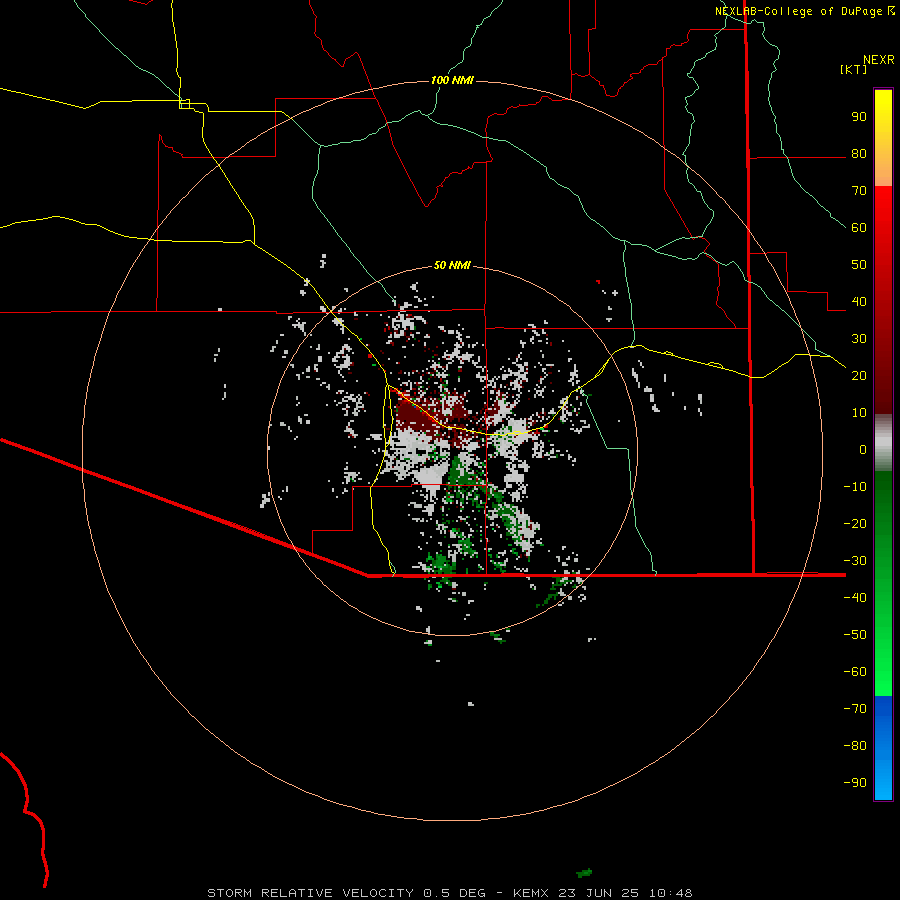Click the 80 value on the velocity scale
This screenshot has width=900, height=900.
pos(859,154)
